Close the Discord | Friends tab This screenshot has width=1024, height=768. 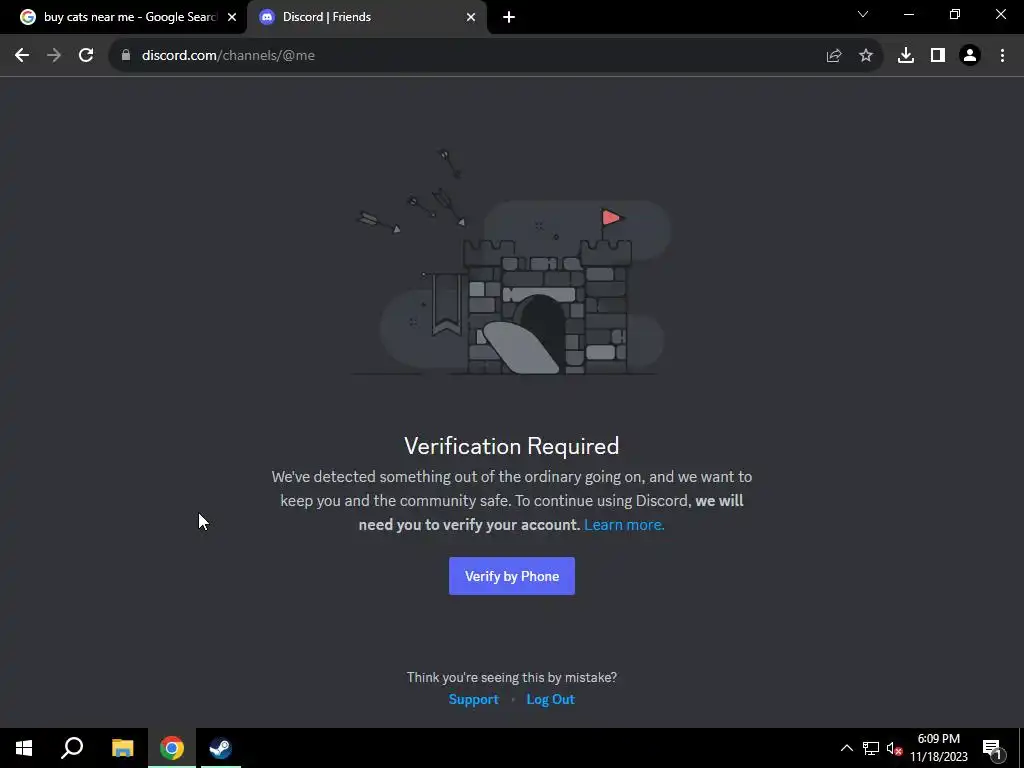pos(471,17)
